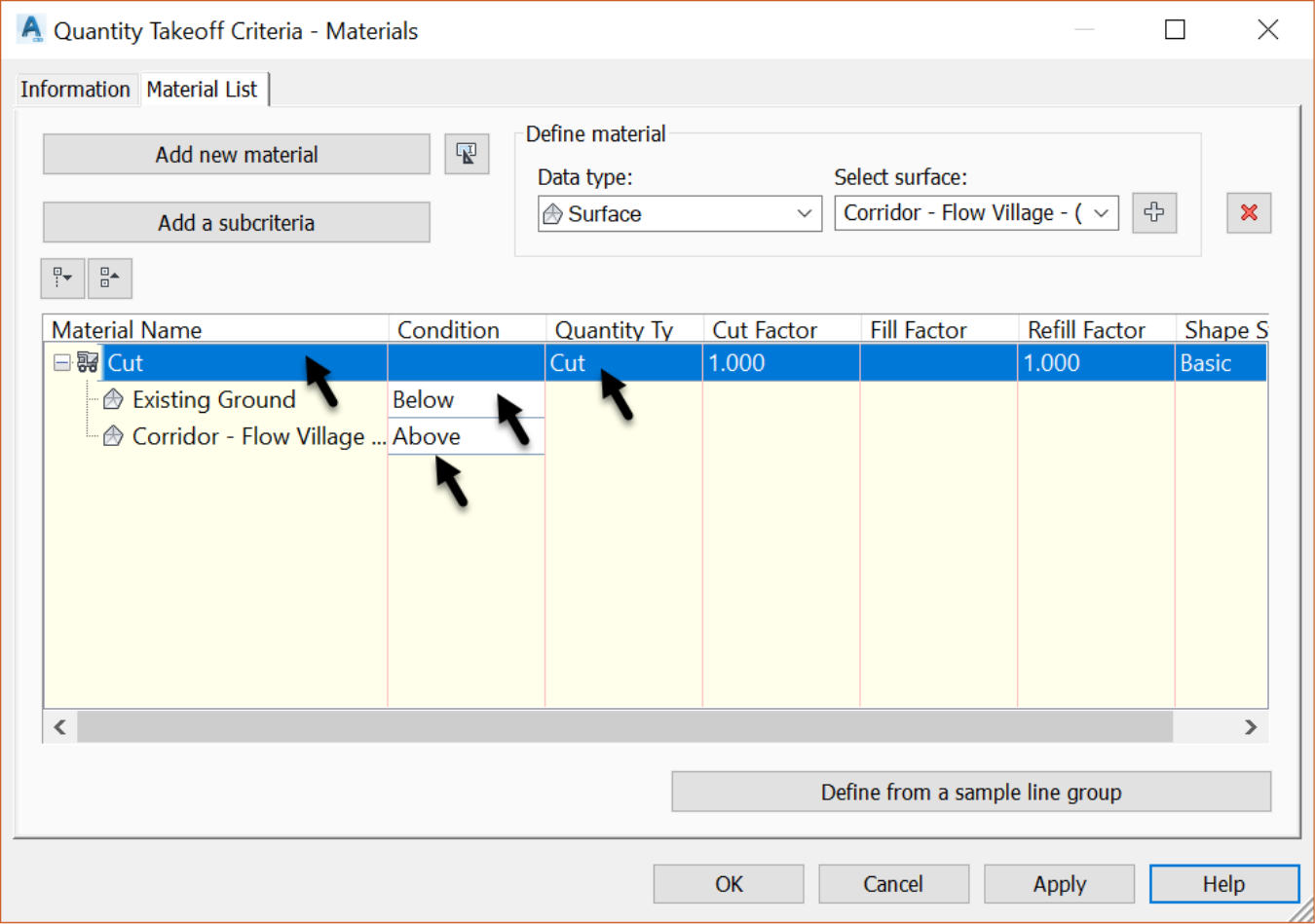The width and height of the screenshot is (1315, 924).
Task: Click the Cut quantity type cell
Action: coord(623,362)
